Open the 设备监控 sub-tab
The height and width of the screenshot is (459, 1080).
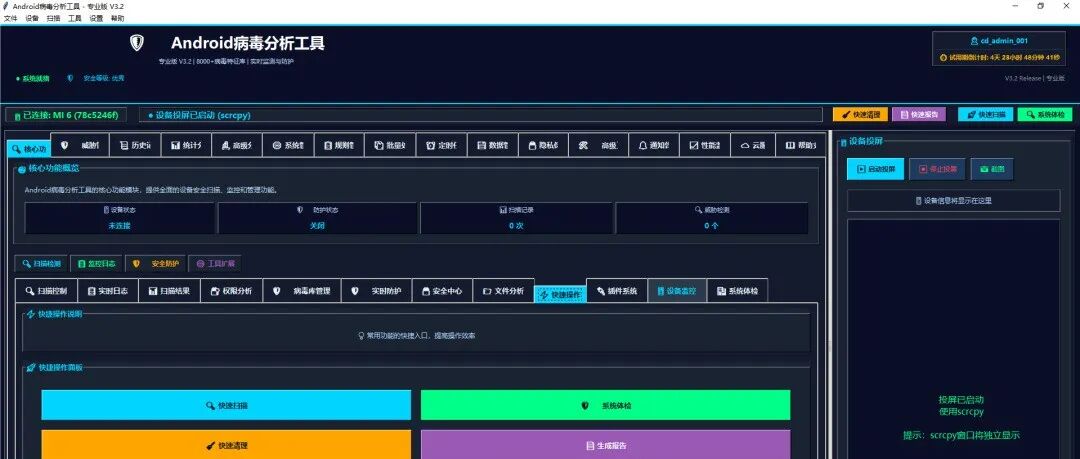coord(677,291)
